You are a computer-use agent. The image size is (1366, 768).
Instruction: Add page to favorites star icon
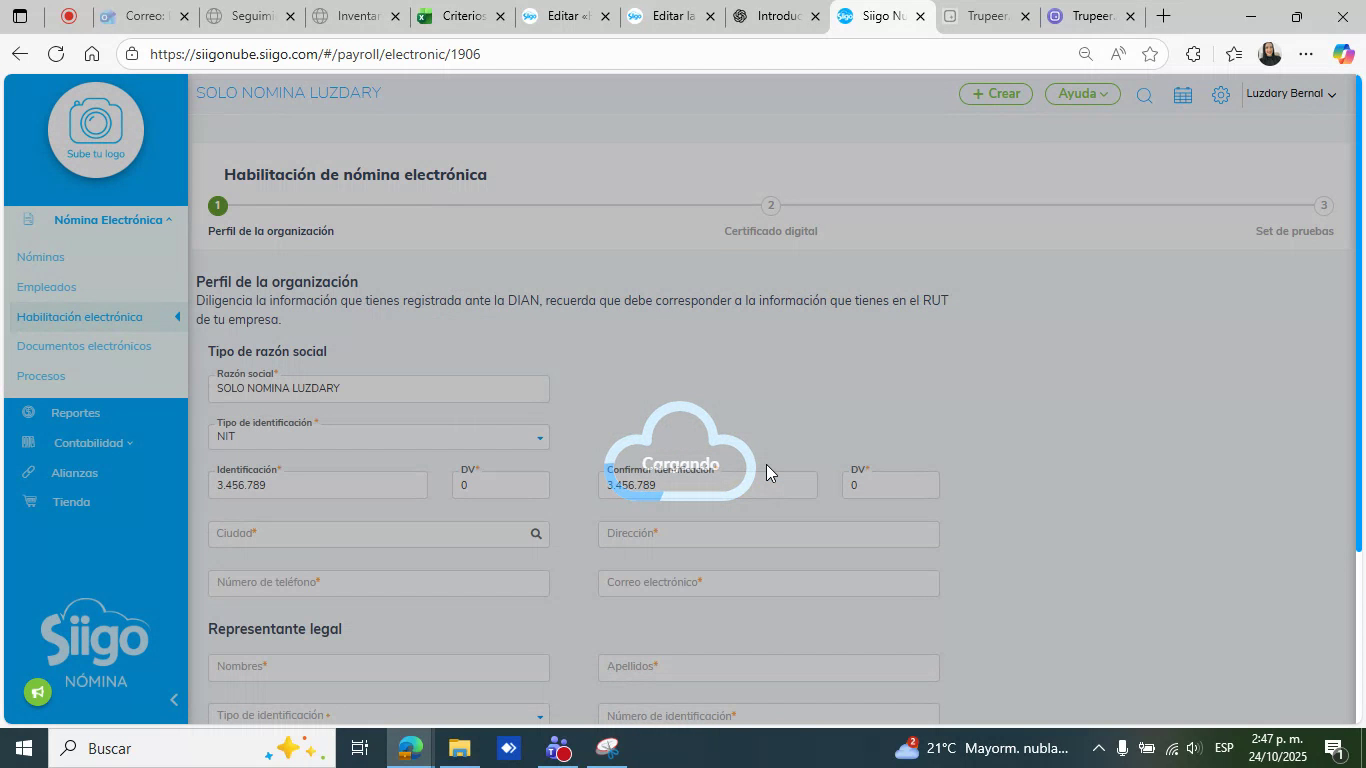click(x=1150, y=54)
